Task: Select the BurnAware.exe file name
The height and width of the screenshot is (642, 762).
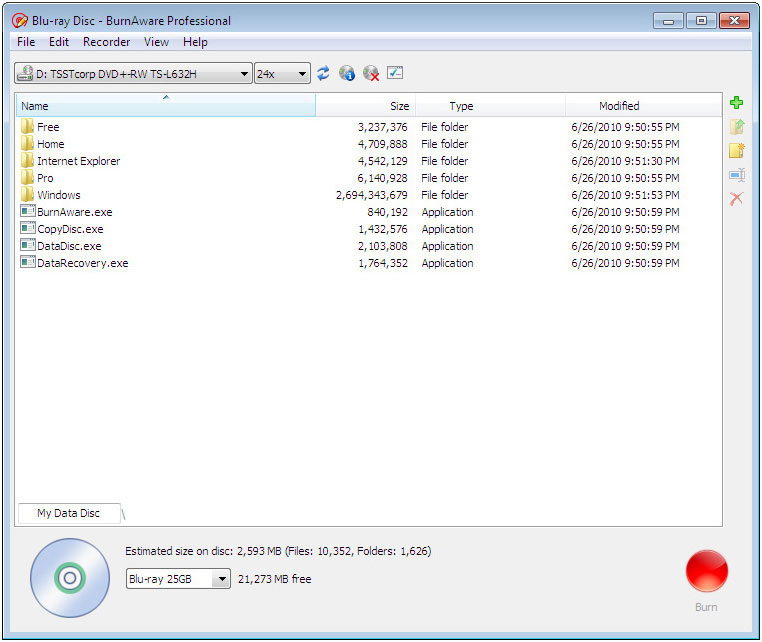Action: pos(75,212)
